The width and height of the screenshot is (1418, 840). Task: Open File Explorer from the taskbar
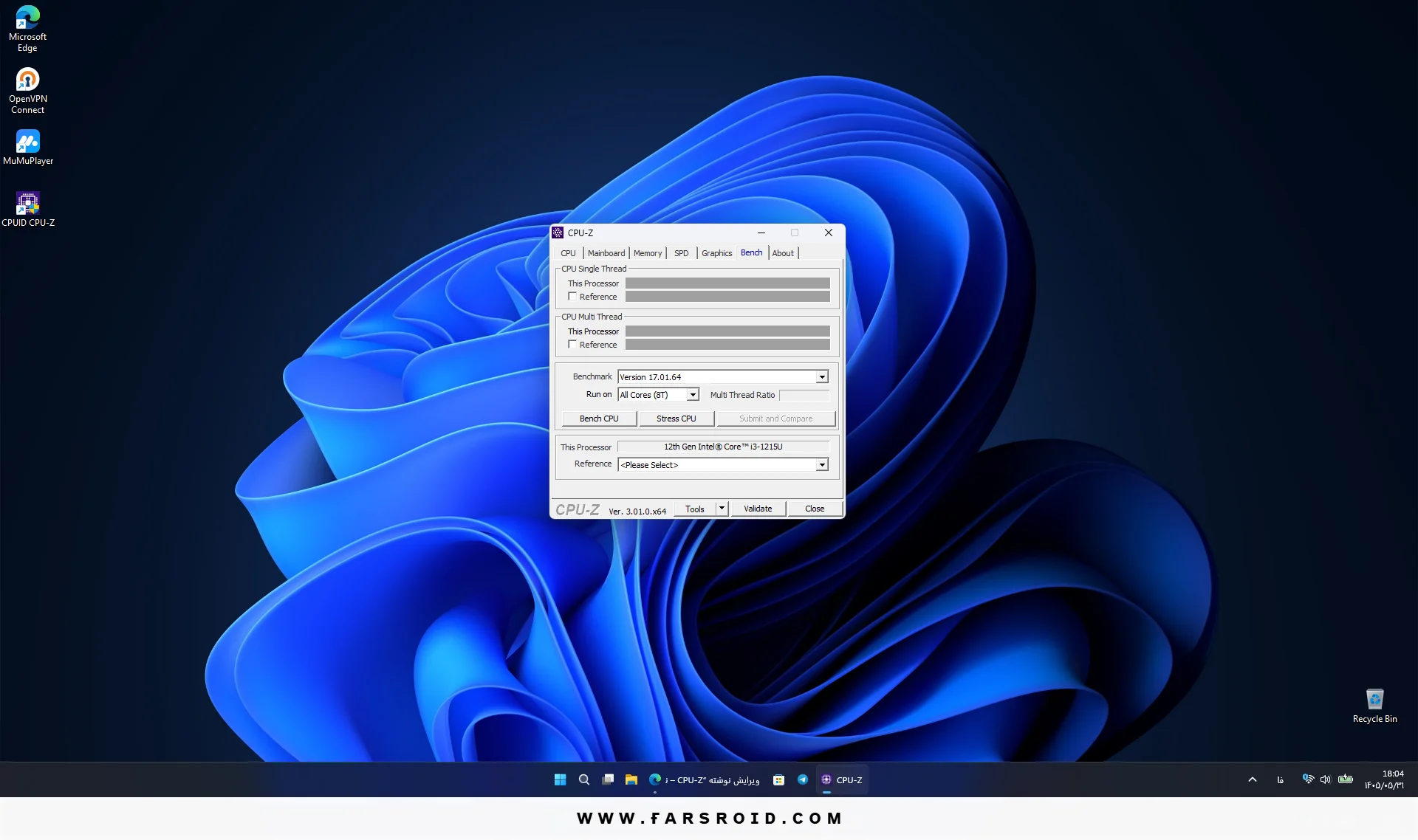click(x=631, y=779)
